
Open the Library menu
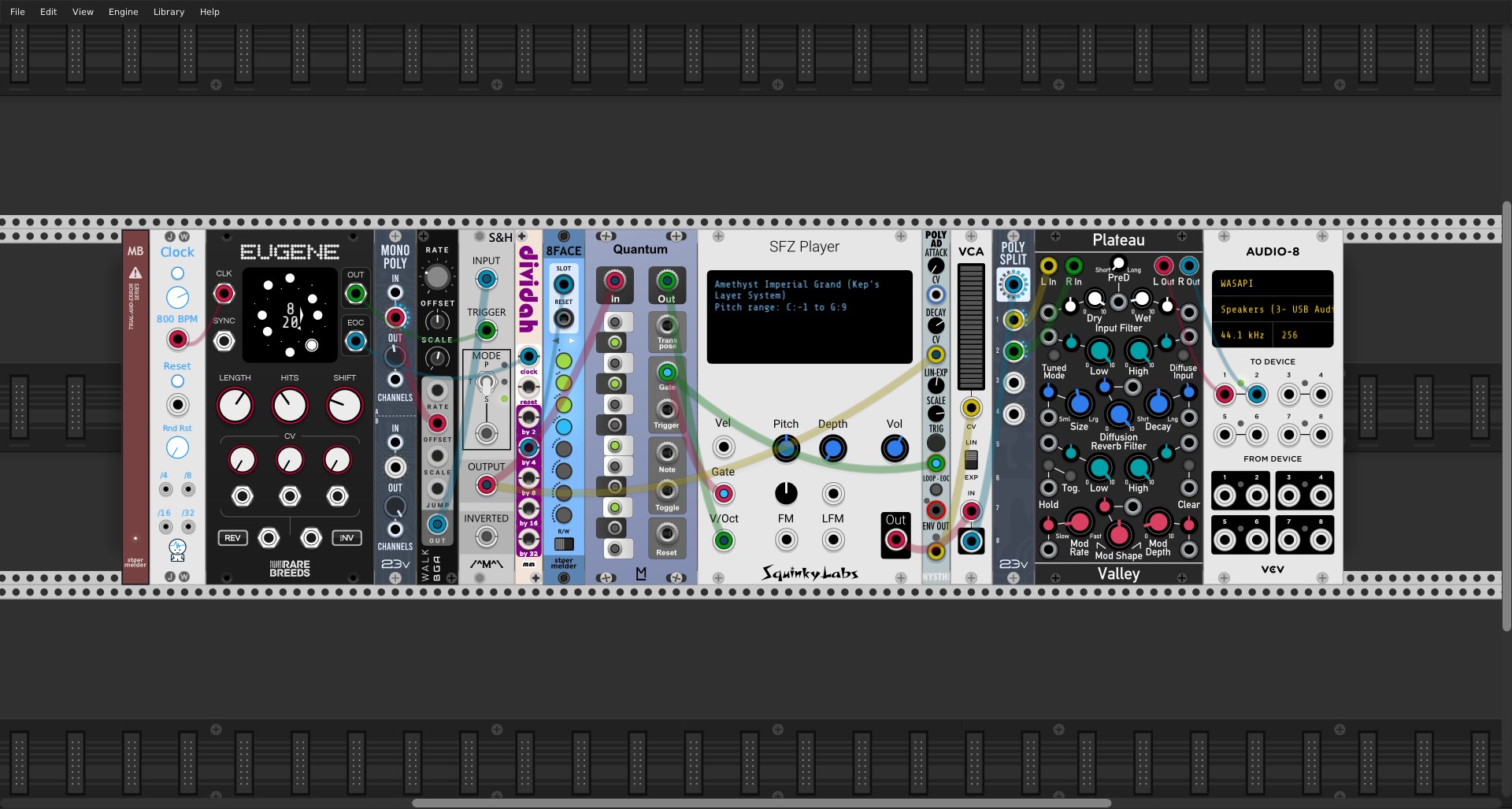(169, 12)
